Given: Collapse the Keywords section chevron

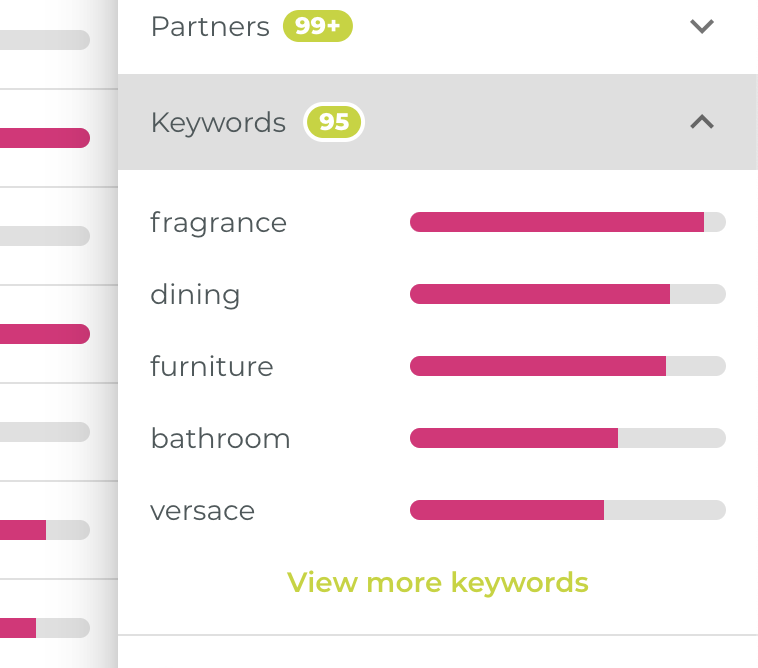Looking at the screenshot, I should pyautogui.click(x=702, y=122).
